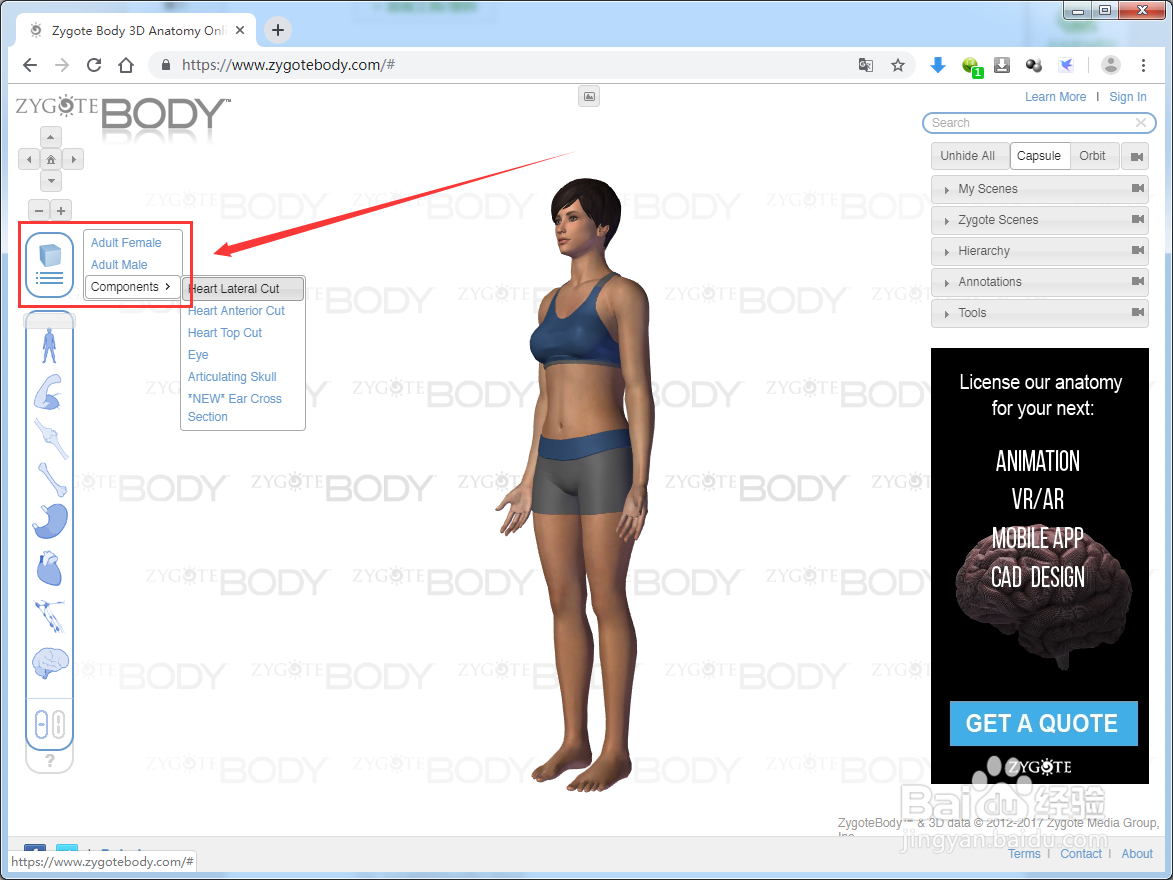Image resolution: width=1173 pixels, height=880 pixels.
Task: Select the nervous system nerves icon
Action: (x=50, y=614)
